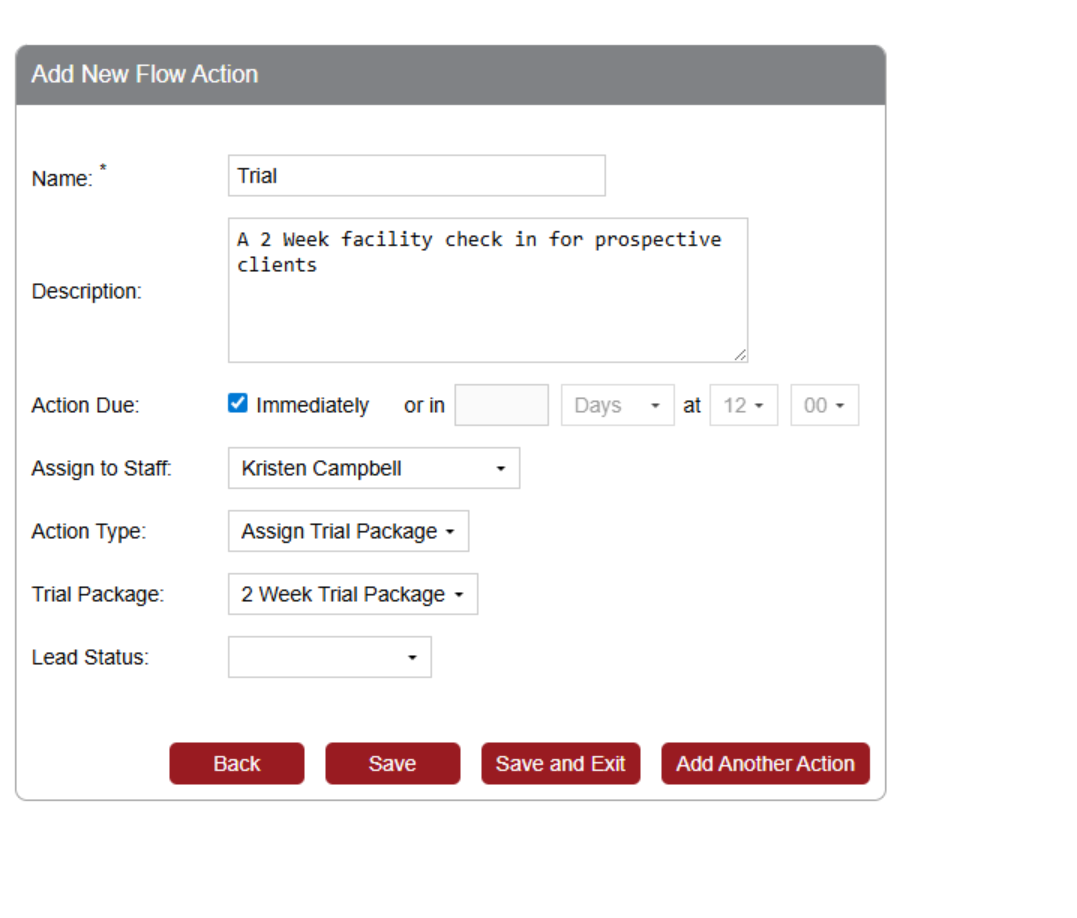Click the 'Lead Status:' label

point(90,657)
